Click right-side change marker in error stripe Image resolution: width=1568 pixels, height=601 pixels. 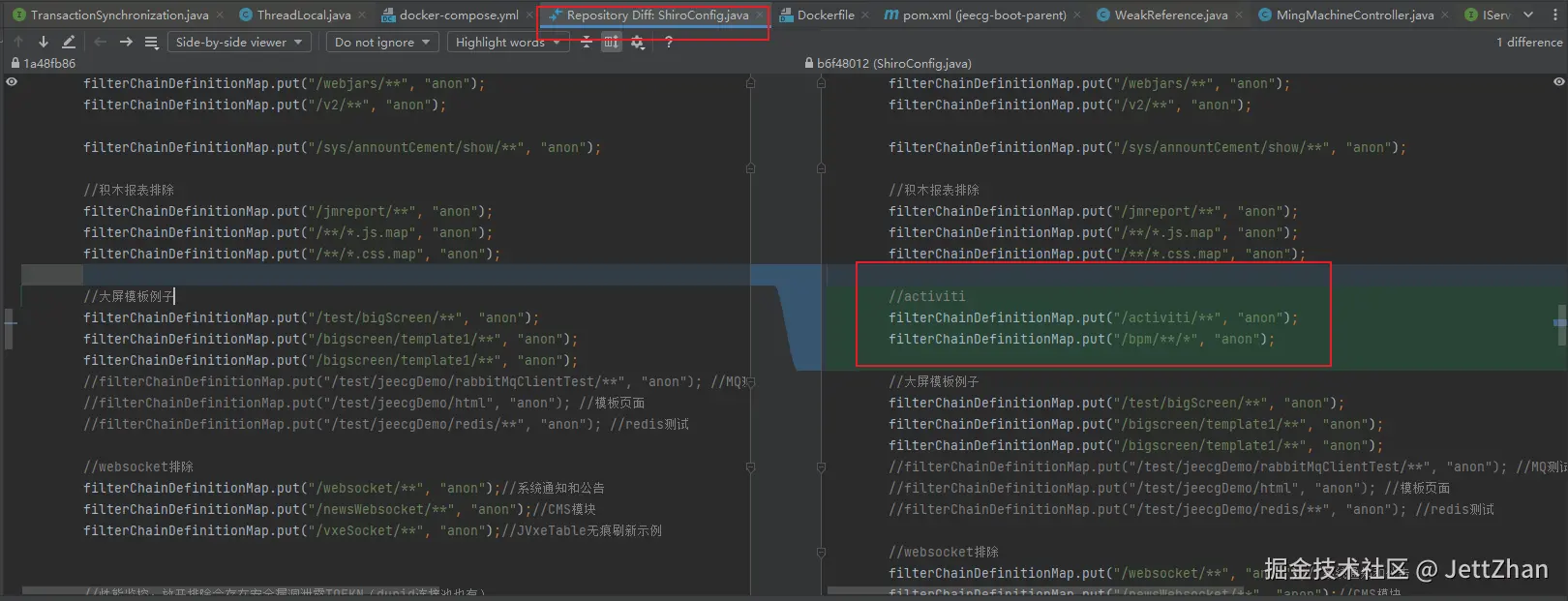(1559, 322)
